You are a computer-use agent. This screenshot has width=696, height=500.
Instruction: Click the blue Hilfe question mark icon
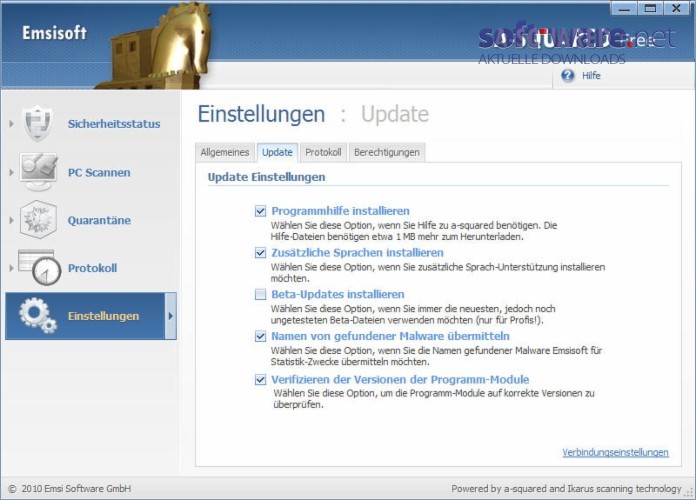(x=567, y=75)
